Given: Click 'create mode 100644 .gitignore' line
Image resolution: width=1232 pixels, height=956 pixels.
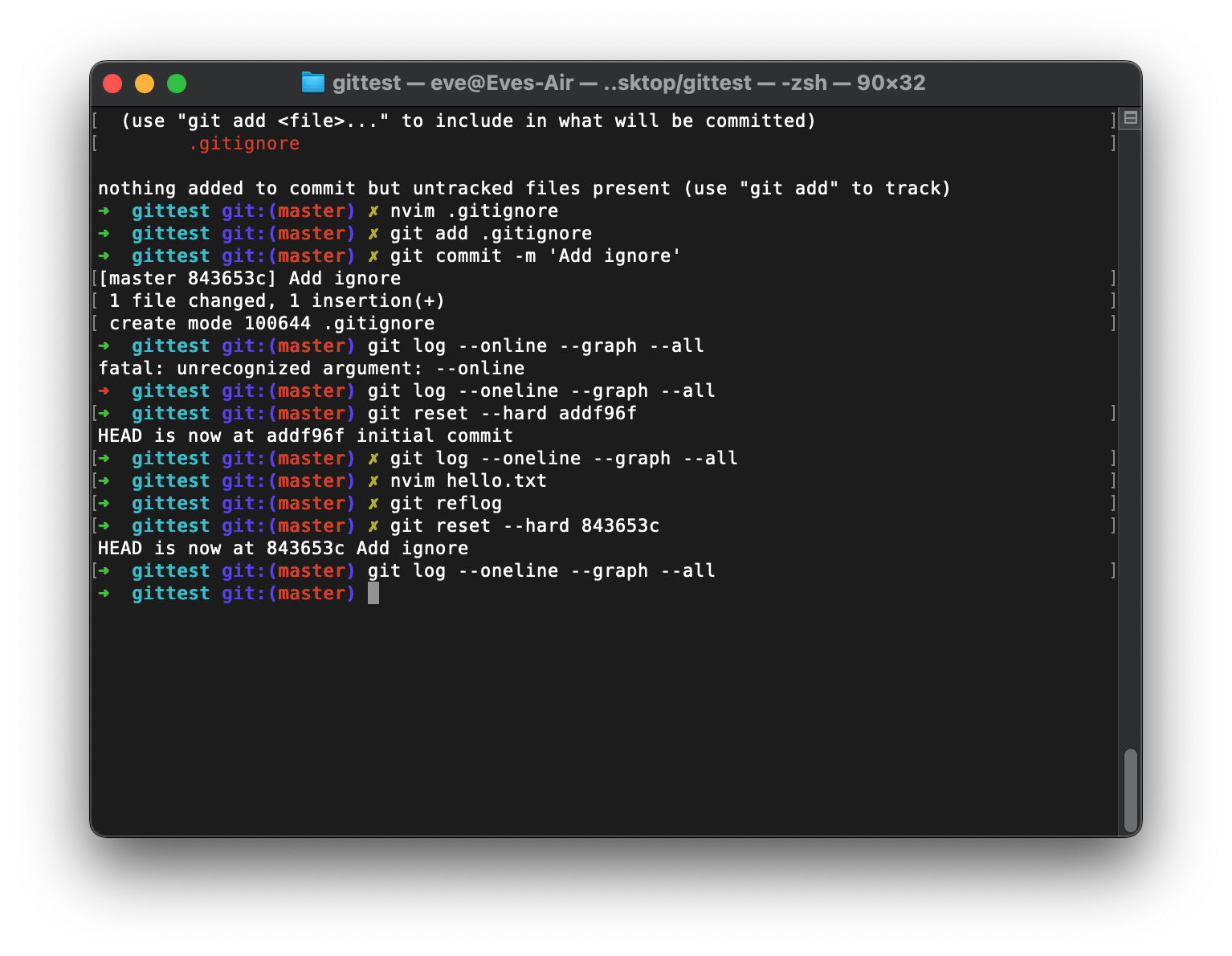Looking at the screenshot, I should click(272, 324).
